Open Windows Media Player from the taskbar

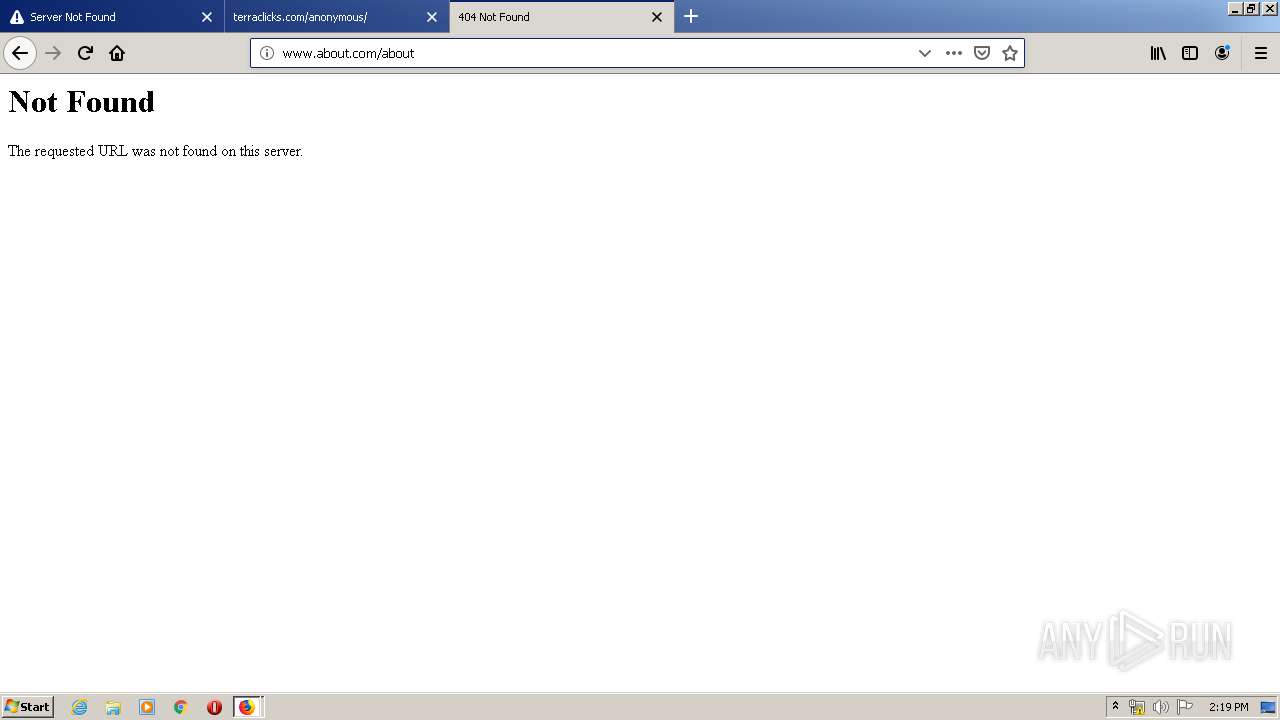click(x=147, y=707)
